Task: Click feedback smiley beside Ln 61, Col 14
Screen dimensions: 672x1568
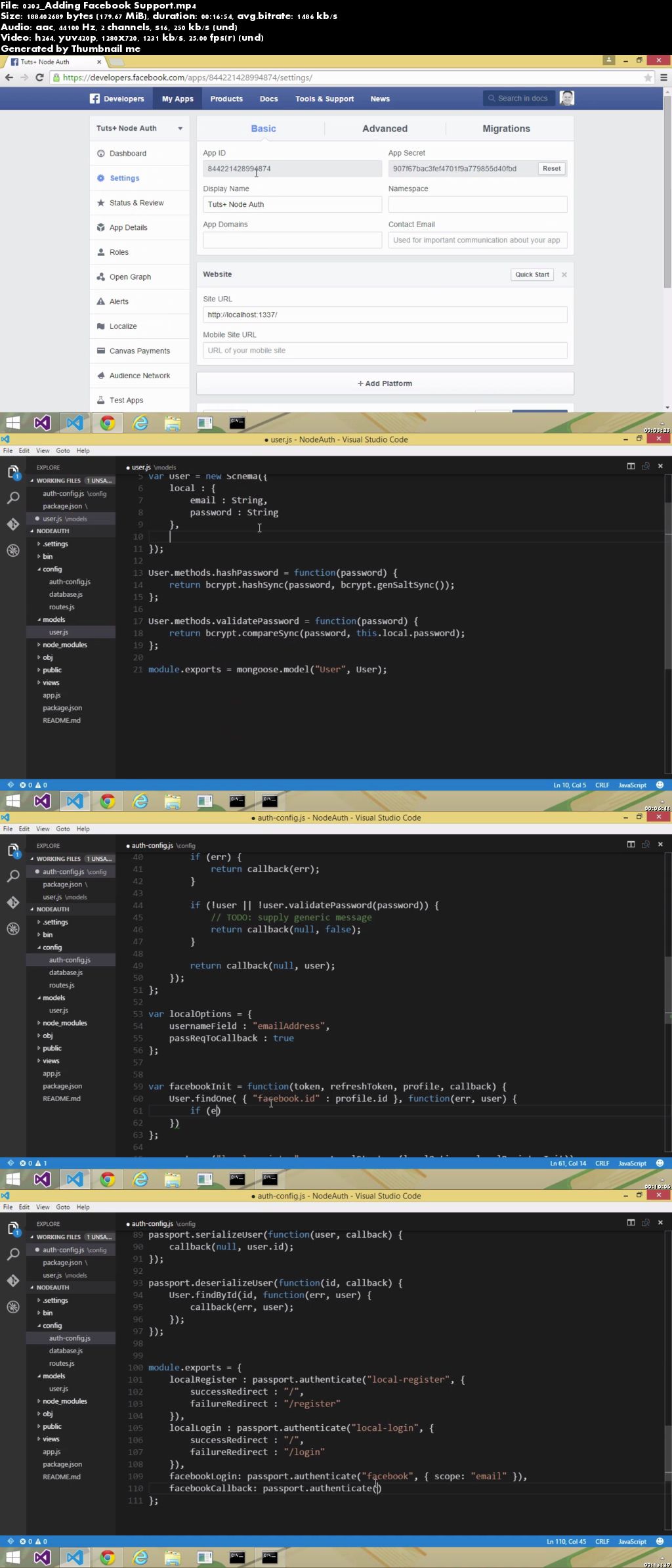Action: click(660, 1163)
